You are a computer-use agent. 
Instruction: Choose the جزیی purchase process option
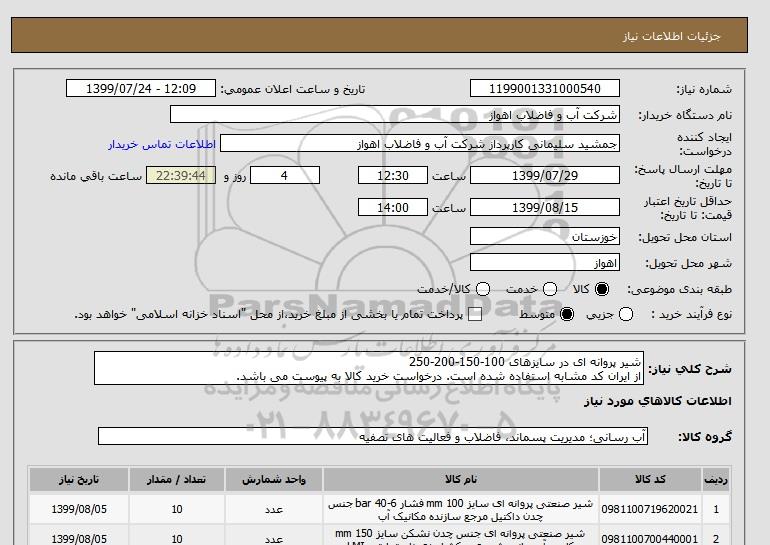(626, 314)
